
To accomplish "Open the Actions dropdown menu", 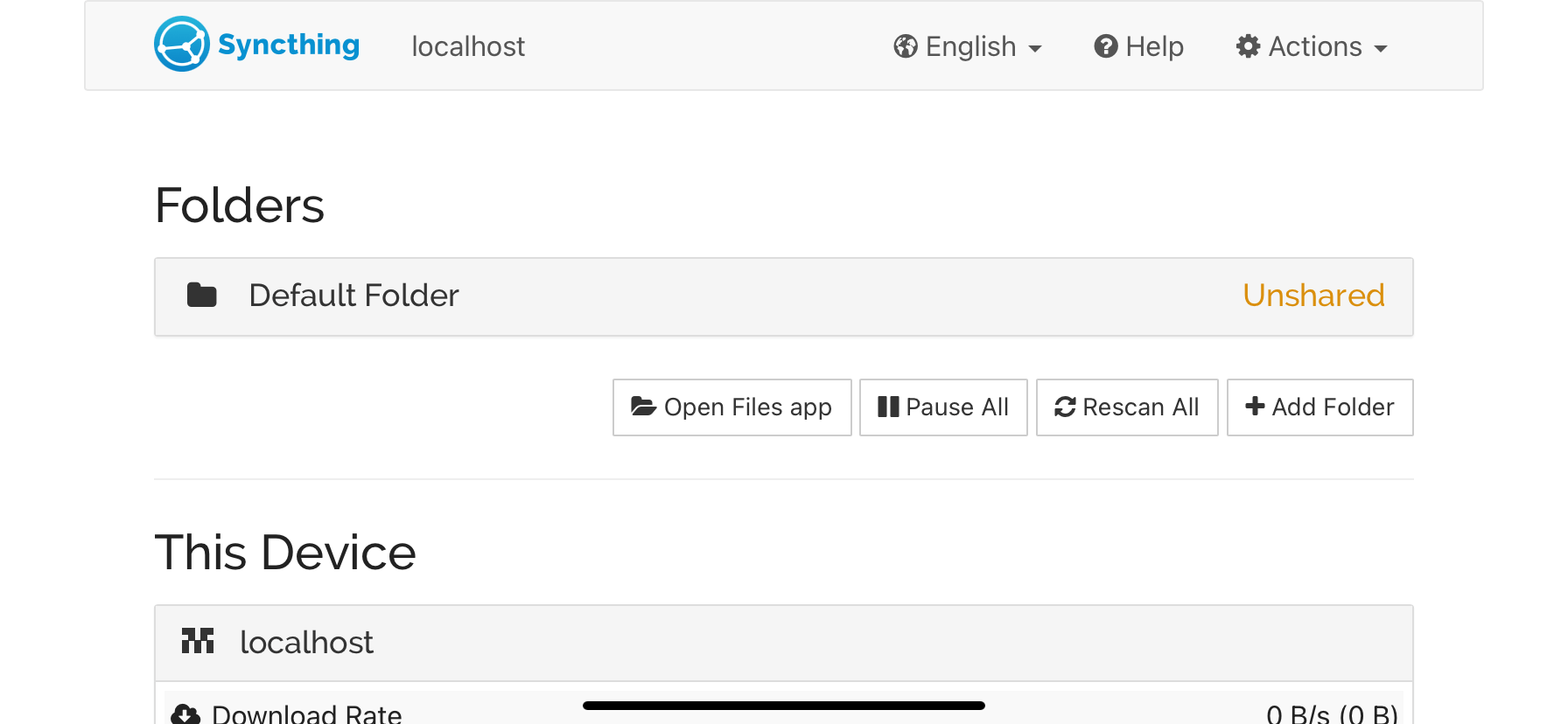I will [x=1312, y=46].
